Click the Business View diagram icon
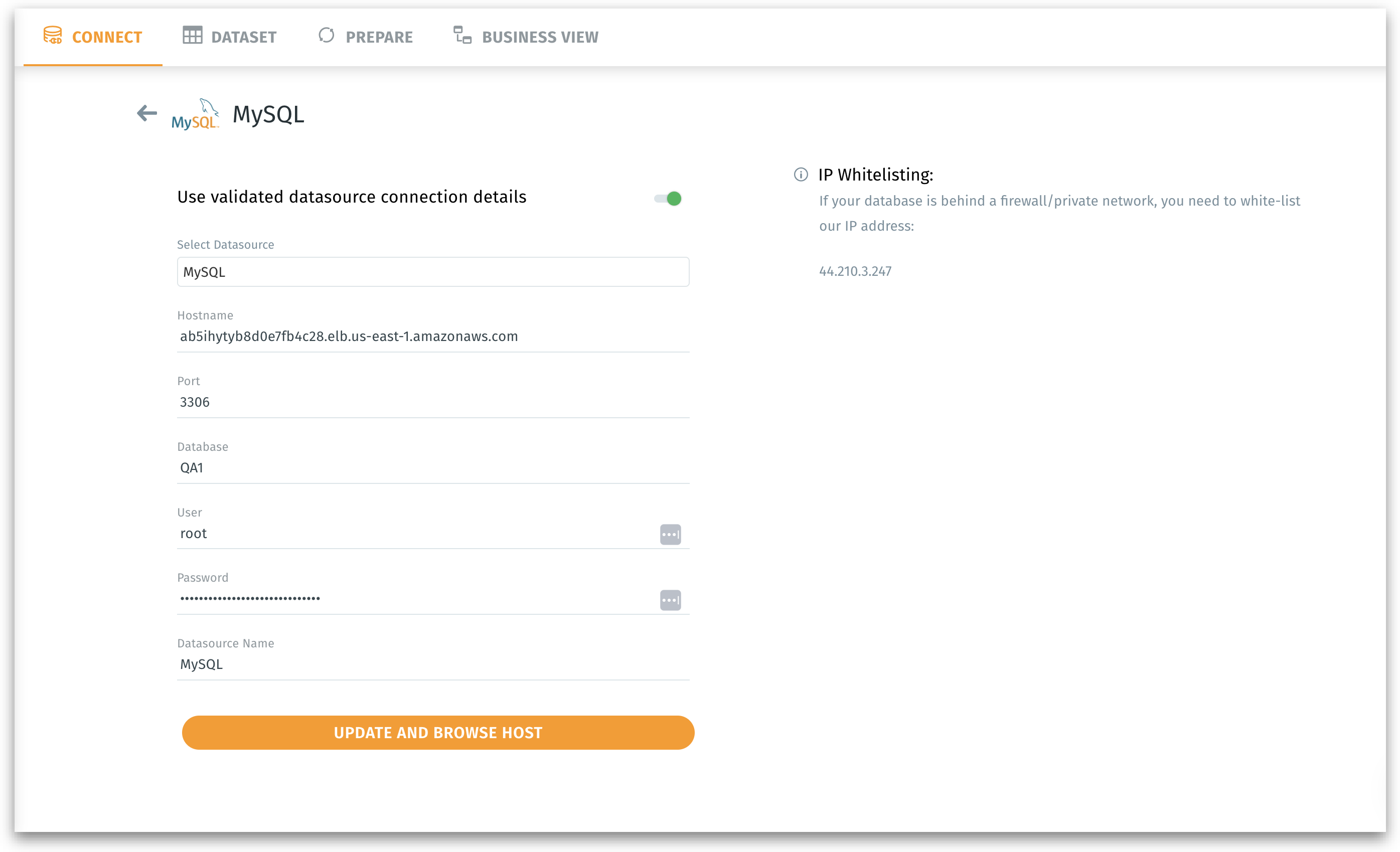 pyautogui.click(x=462, y=36)
